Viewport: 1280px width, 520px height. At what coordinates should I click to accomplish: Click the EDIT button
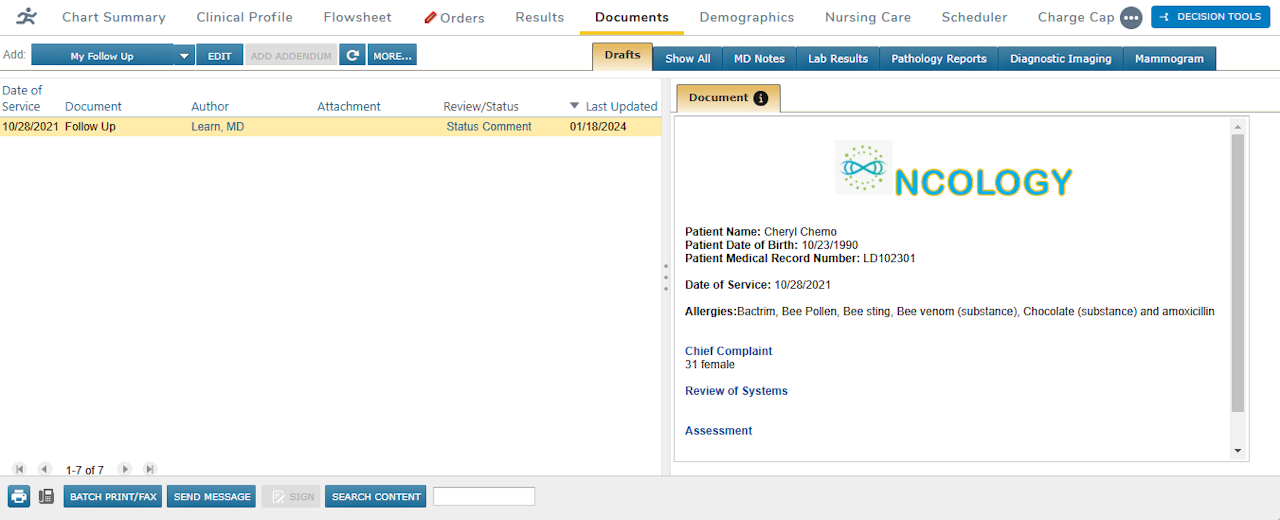(220, 56)
